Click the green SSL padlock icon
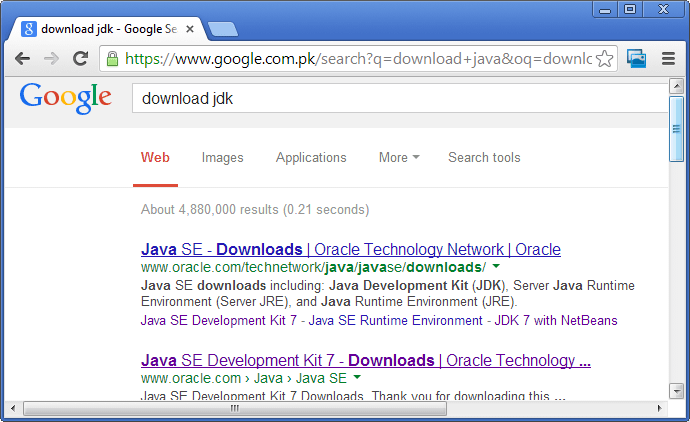The height and width of the screenshot is (422, 690). (x=112, y=59)
